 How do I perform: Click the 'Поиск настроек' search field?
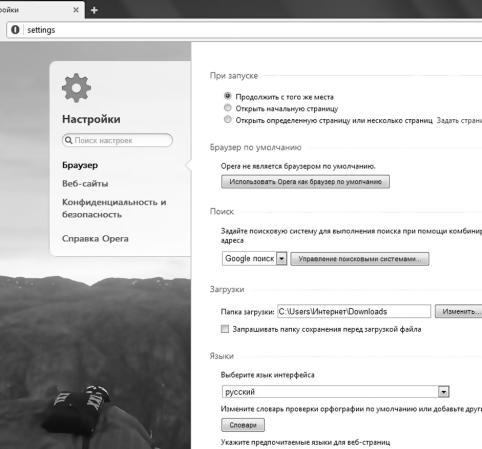coord(117,140)
